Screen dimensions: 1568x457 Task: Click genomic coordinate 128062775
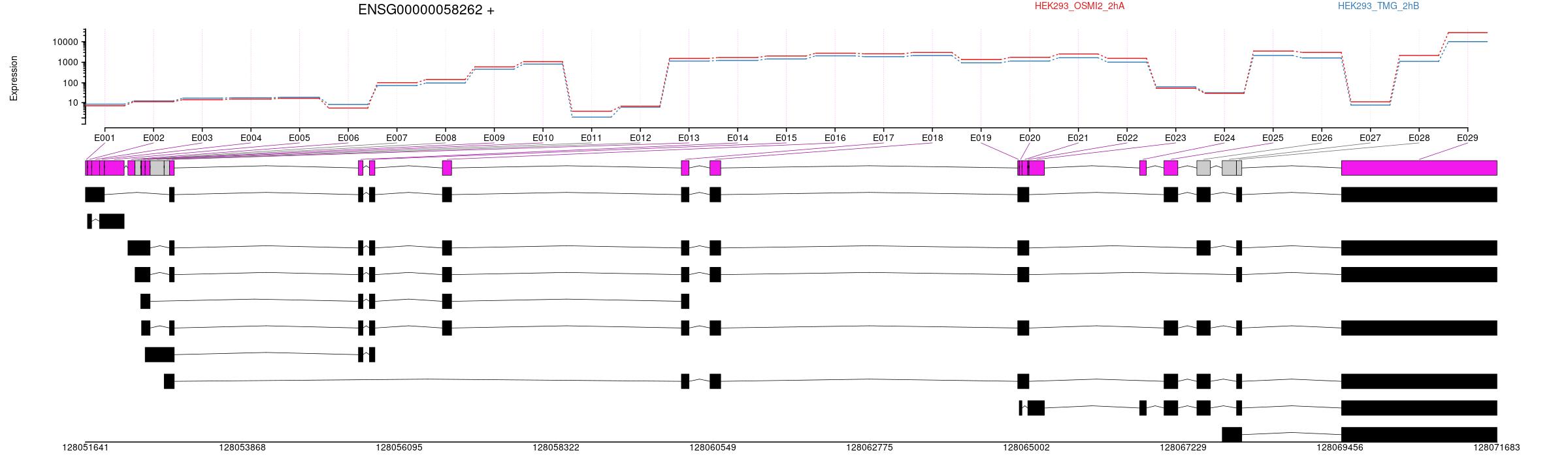tap(870, 448)
